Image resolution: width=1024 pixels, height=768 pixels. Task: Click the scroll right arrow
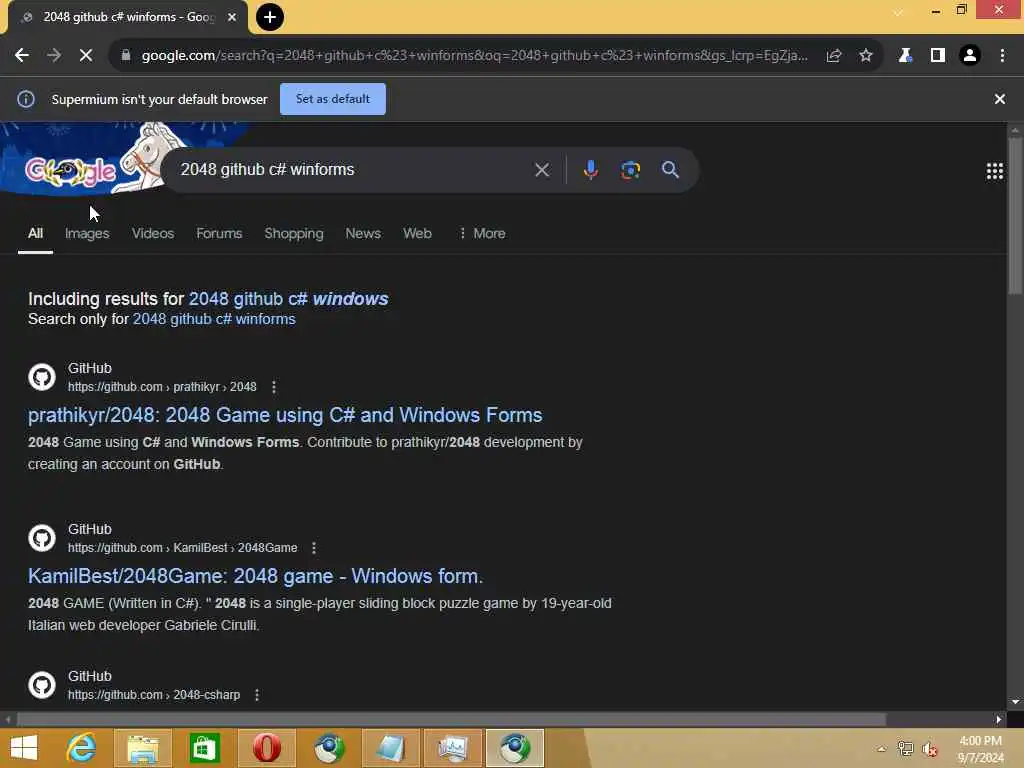tap(999, 719)
